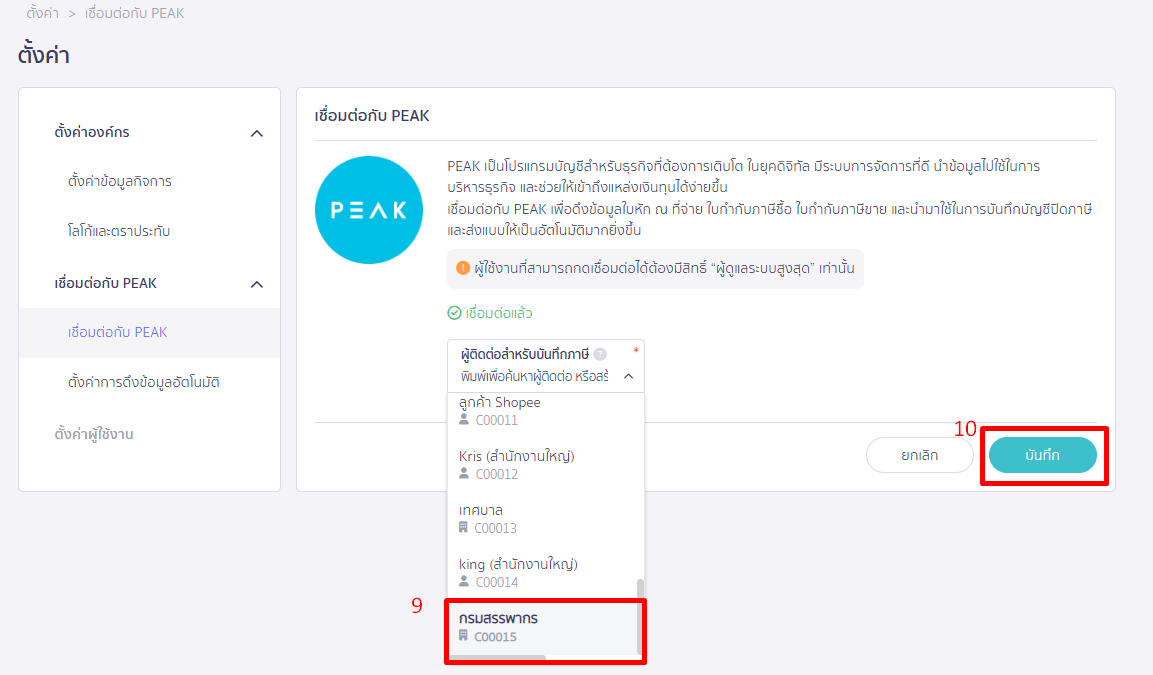Select เทศบาล from dropdown list
Screen dimensions: 1153x675
tap(543, 519)
